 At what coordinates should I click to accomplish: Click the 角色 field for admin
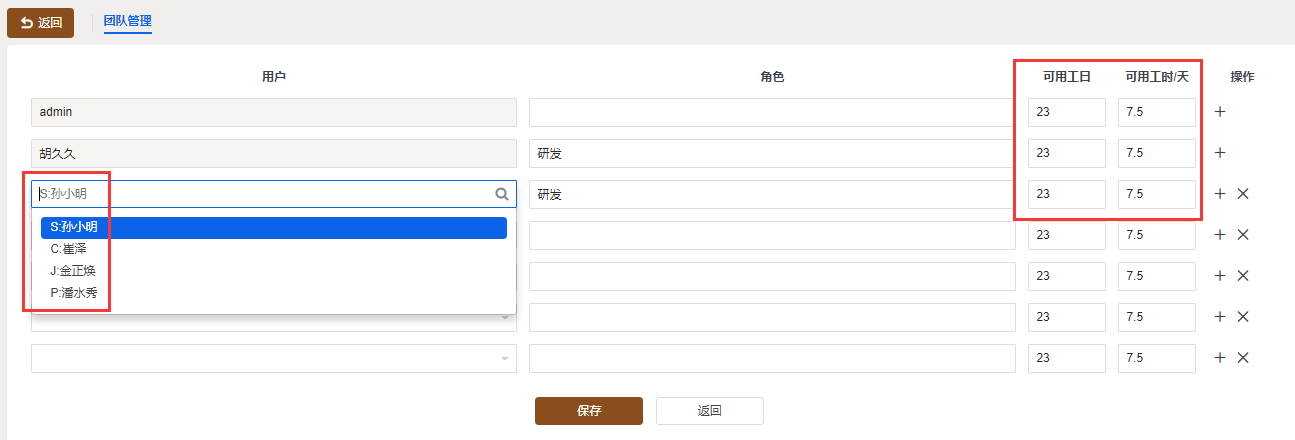click(x=772, y=112)
